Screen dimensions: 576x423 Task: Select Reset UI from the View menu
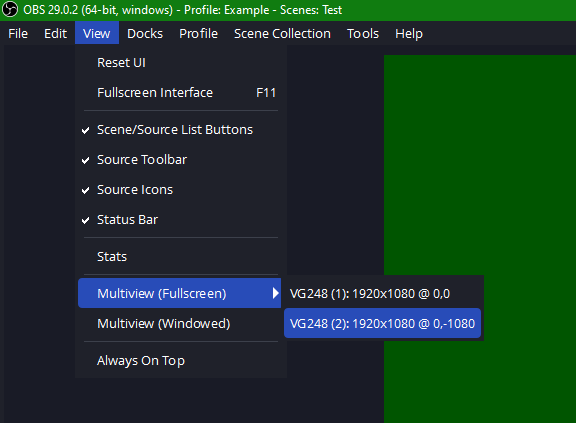pyautogui.click(x=180, y=63)
